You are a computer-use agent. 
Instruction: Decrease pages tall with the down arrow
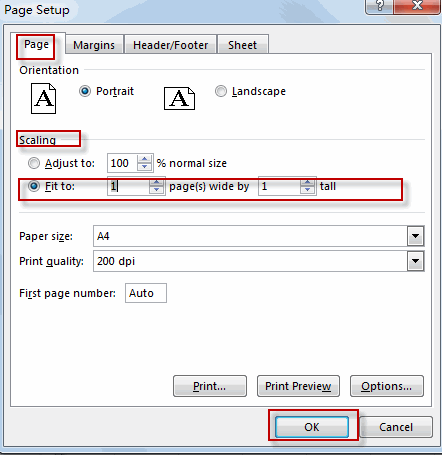click(307, 190)
